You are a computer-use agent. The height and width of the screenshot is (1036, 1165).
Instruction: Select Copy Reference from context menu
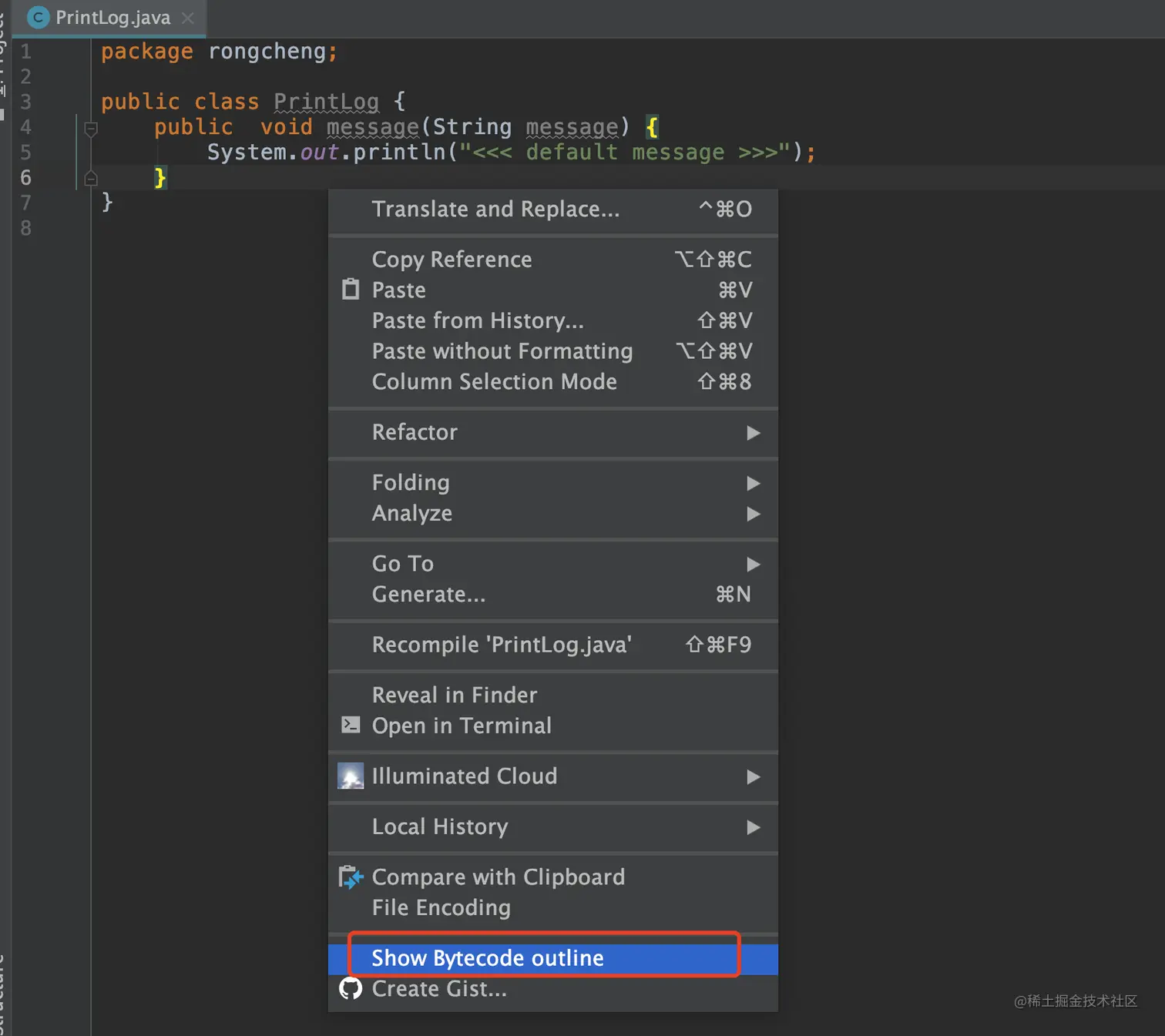(553, 260)
